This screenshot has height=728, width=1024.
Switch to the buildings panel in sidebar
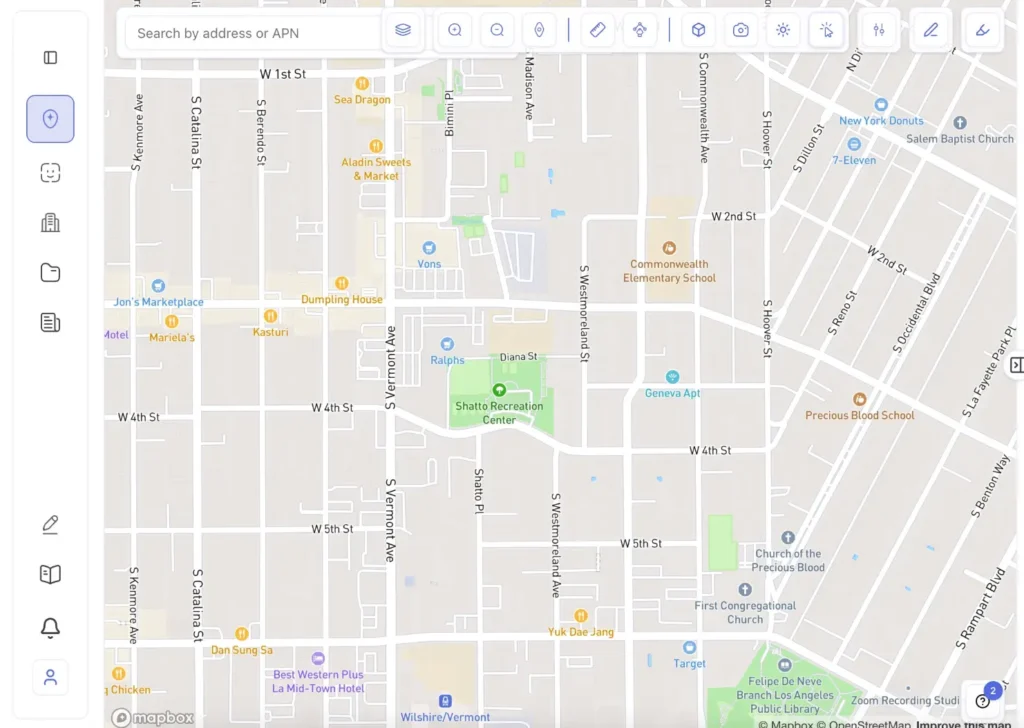tap(50, 222)
